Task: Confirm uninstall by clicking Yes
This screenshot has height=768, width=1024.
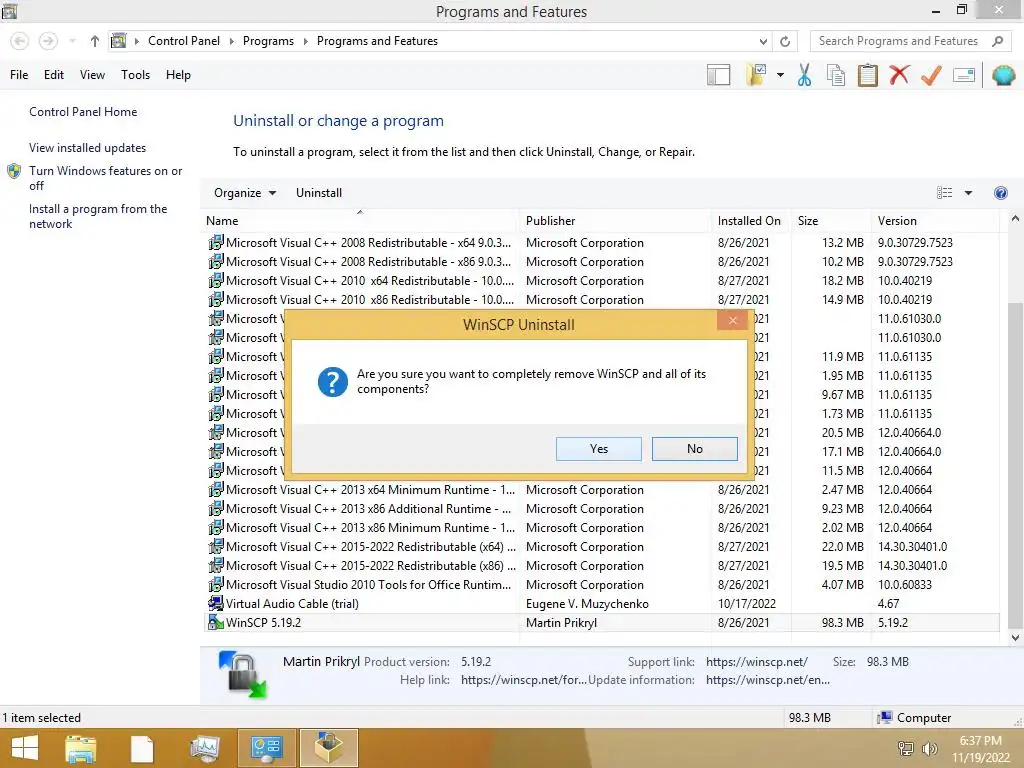Action: click(598, 449)
